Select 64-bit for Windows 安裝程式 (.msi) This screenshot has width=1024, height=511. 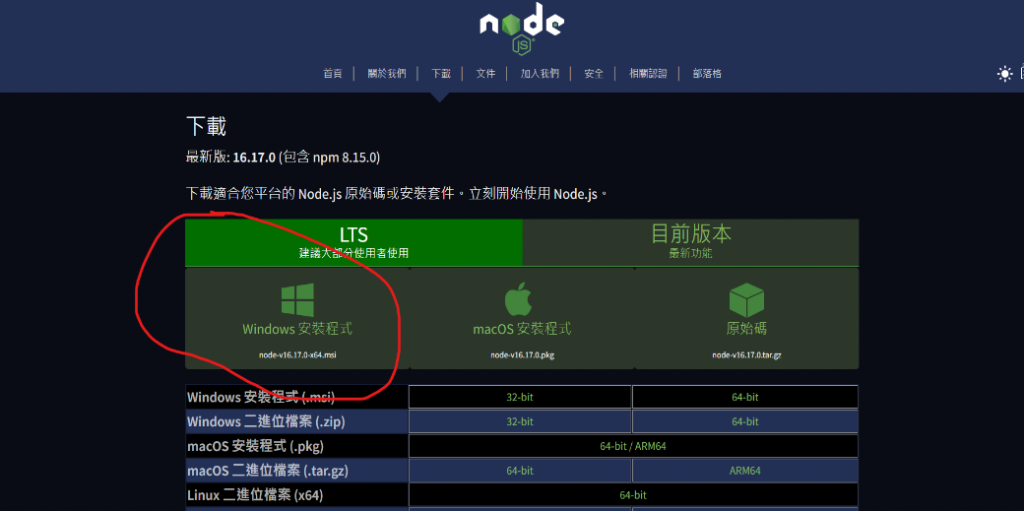click(x=745, y=397)
